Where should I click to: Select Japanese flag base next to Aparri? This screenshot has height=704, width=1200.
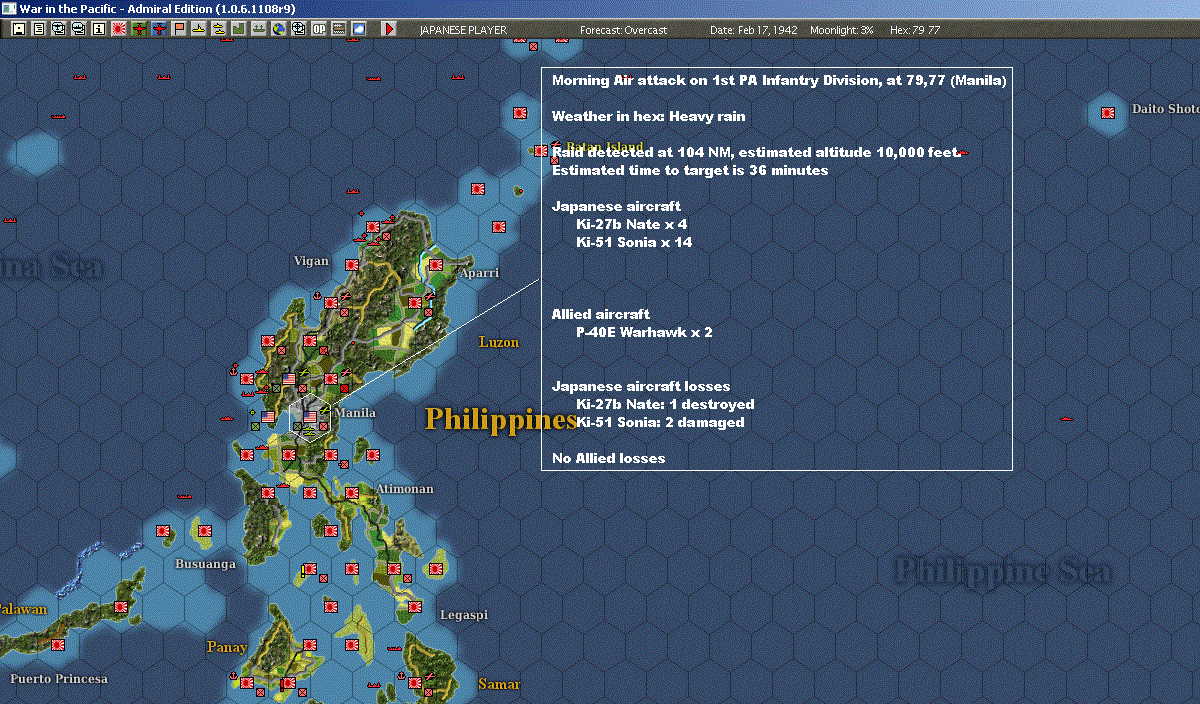tap(436, 265)
